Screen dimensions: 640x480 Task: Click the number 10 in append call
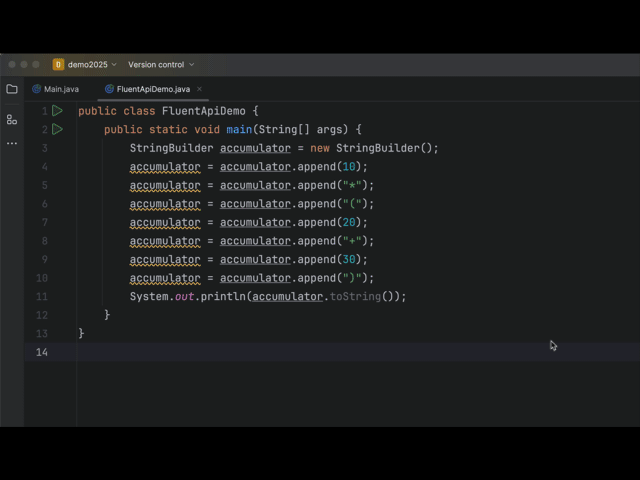point(349,167)
